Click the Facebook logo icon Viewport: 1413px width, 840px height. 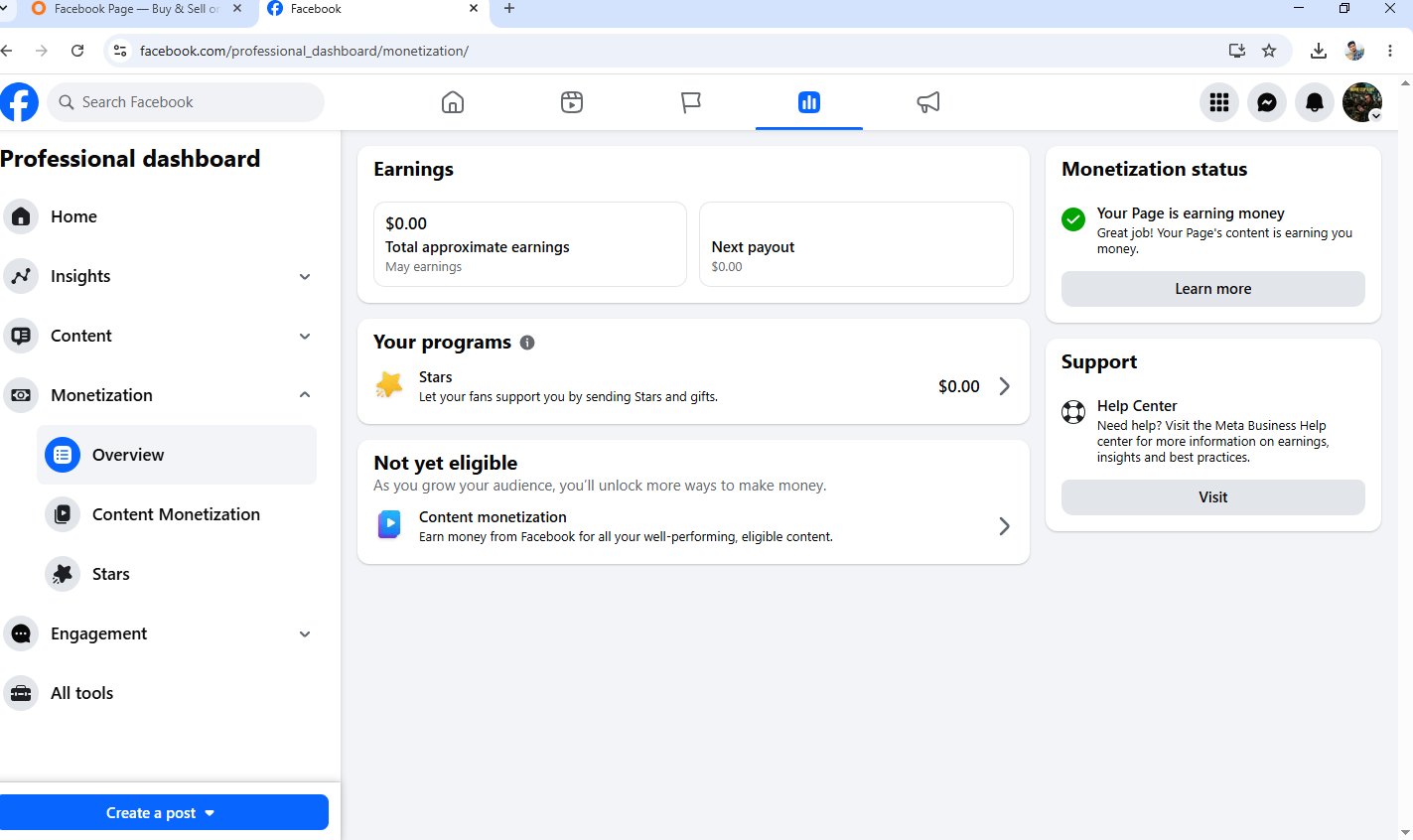click(x=19, y=102)
